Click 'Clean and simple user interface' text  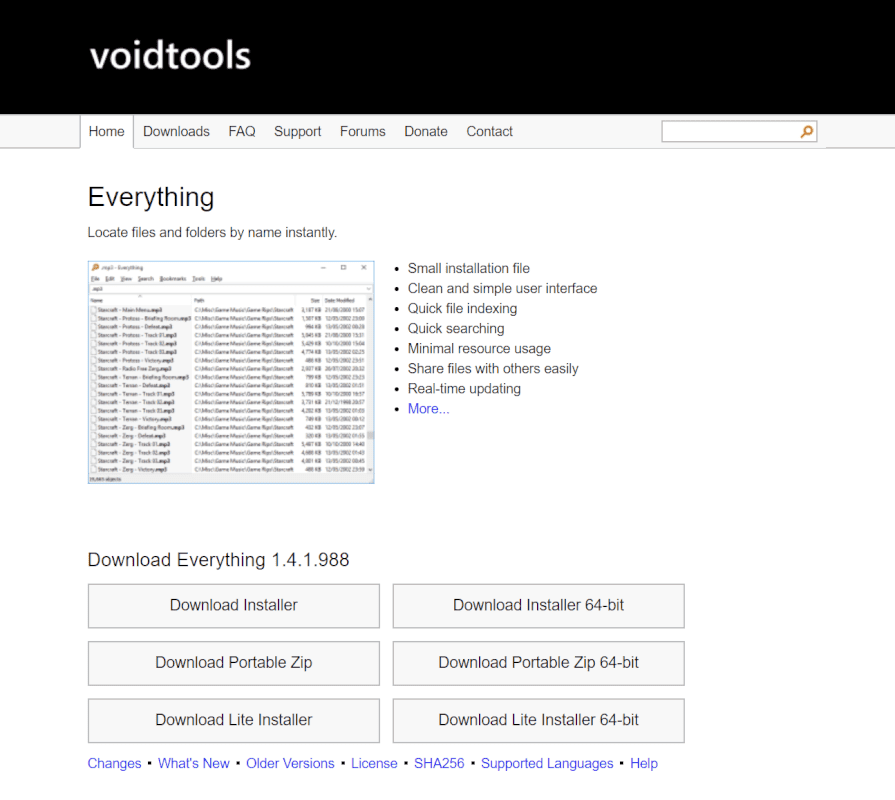pyautogui.click(x=502, y=288)
